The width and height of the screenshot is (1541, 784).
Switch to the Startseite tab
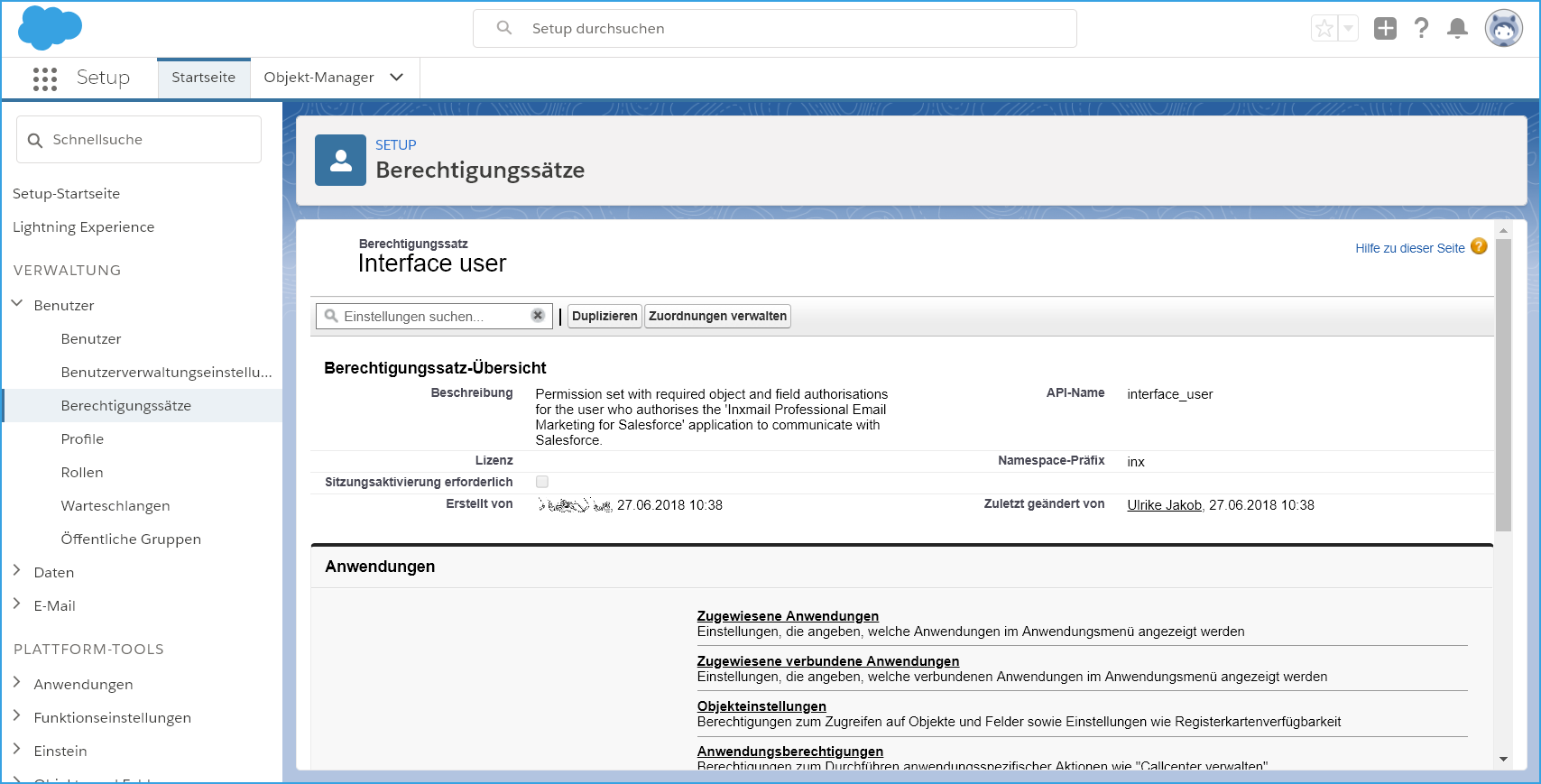pyautogui.click(x=203, y=78)
